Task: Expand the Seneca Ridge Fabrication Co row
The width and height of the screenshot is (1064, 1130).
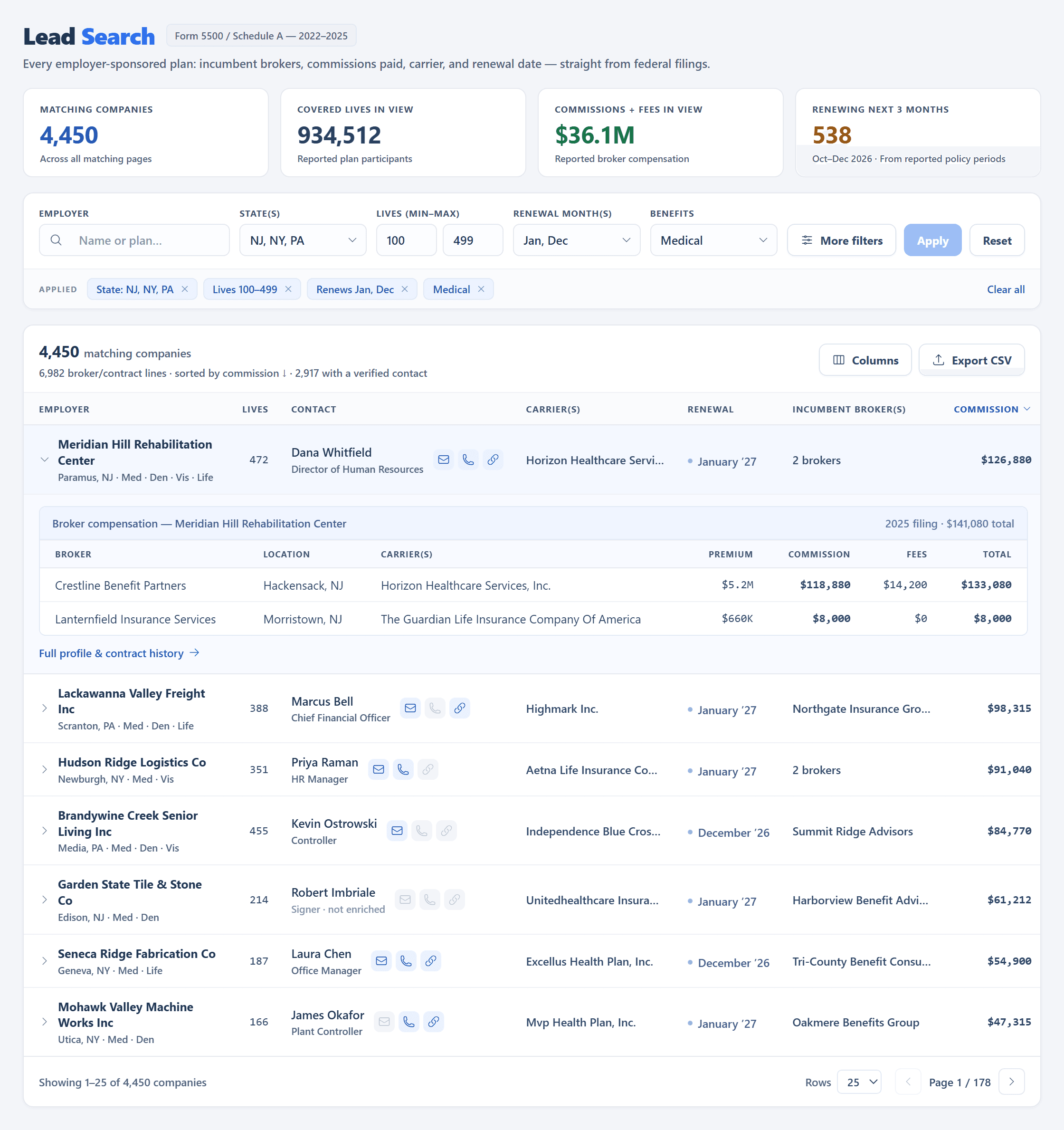Action: 44,961
